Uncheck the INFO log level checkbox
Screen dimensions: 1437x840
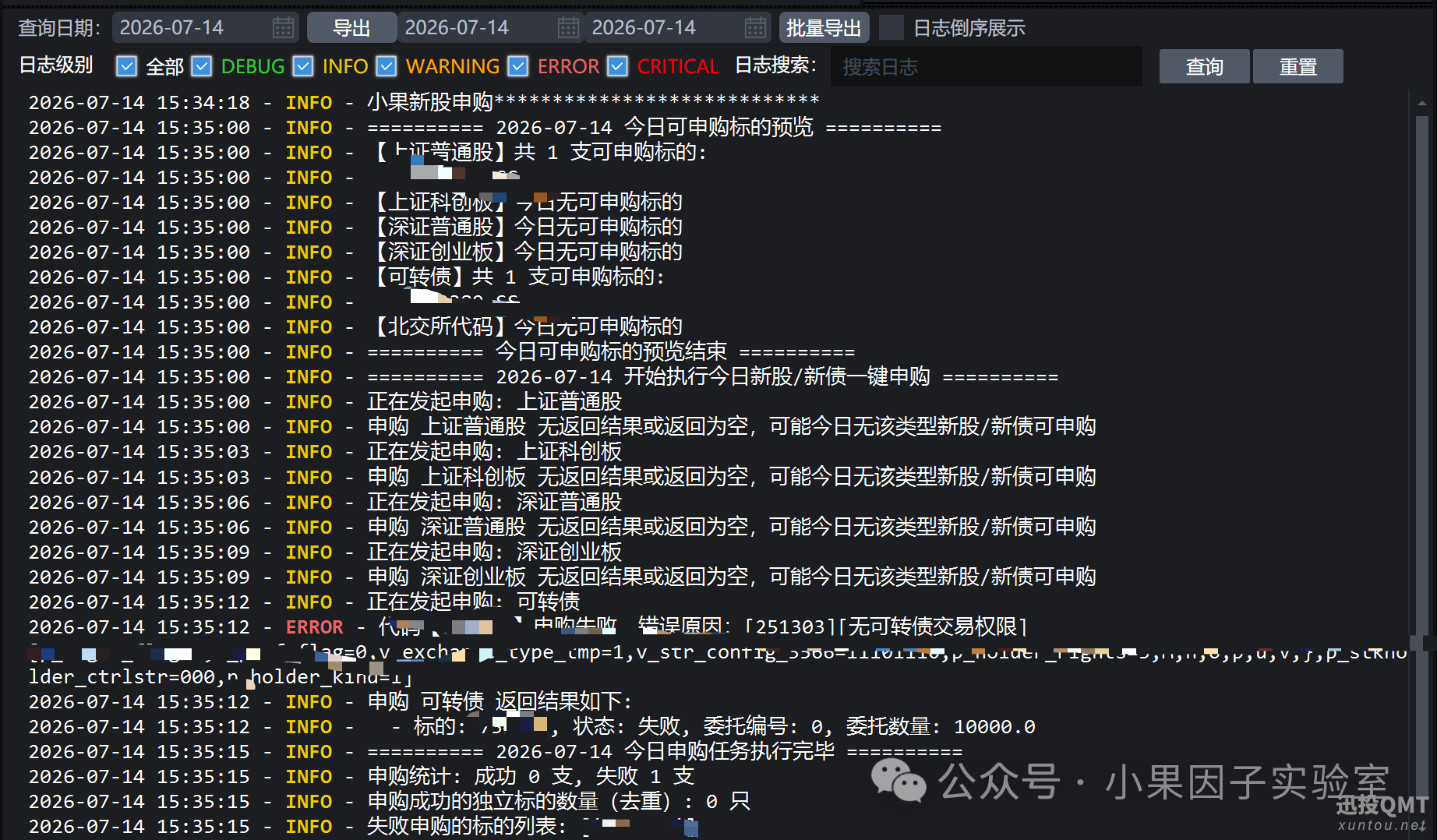click(x=303, y=66)
